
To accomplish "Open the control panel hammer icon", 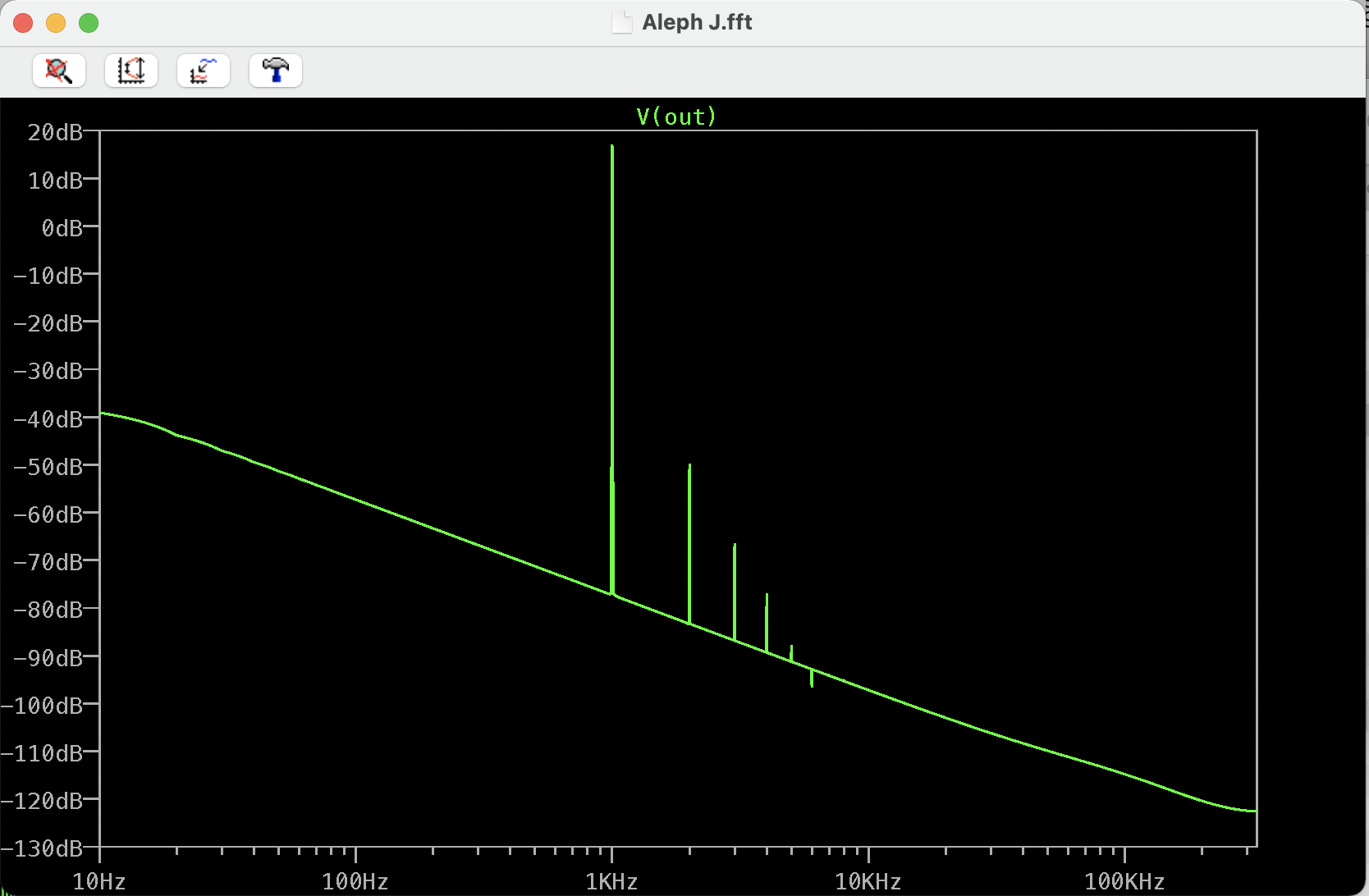I will (276, 71).
